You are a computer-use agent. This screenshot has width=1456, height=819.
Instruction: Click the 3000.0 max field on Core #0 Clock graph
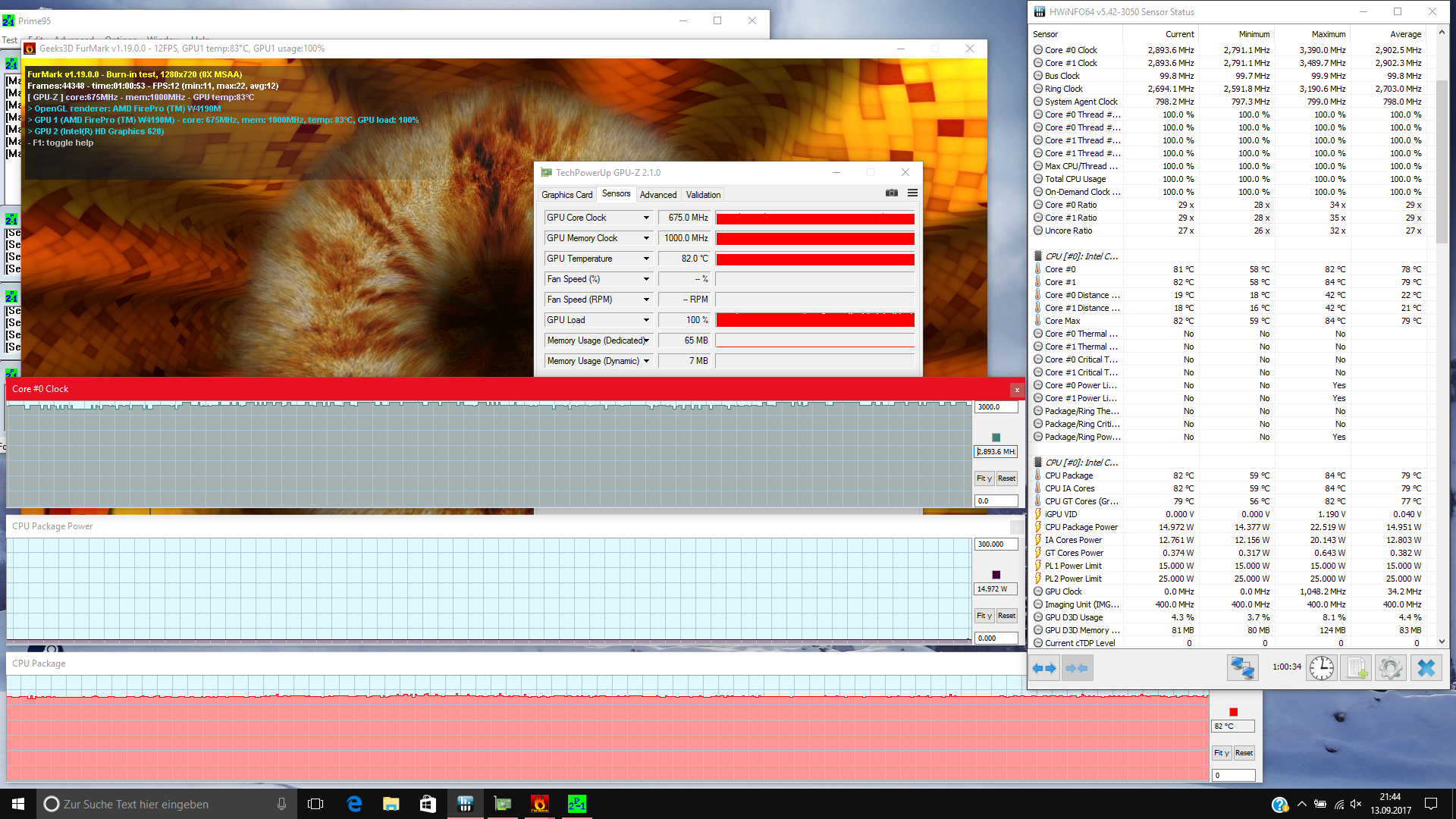point(995,407)
